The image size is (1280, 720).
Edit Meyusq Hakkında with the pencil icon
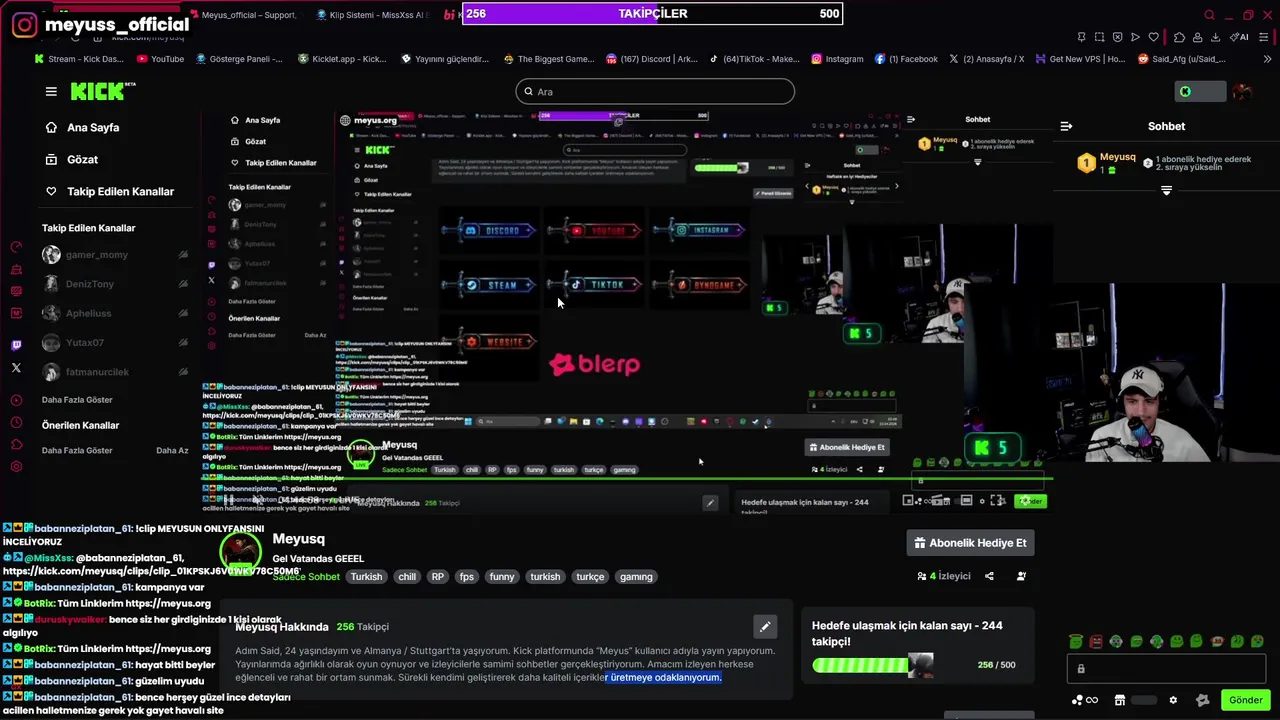click(x=765, y=627)
